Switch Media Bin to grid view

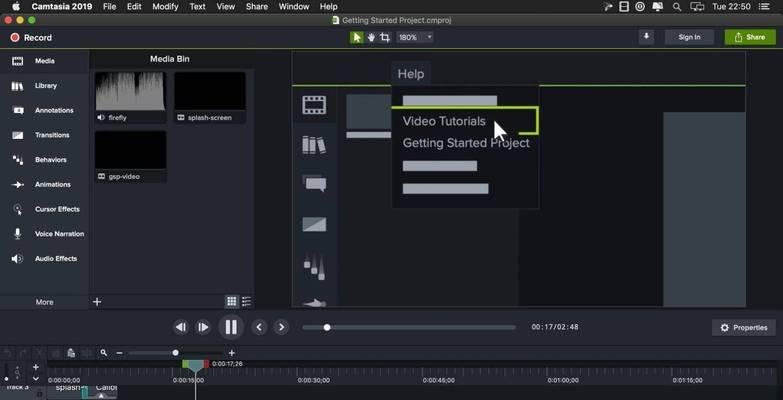click(231, 301)
